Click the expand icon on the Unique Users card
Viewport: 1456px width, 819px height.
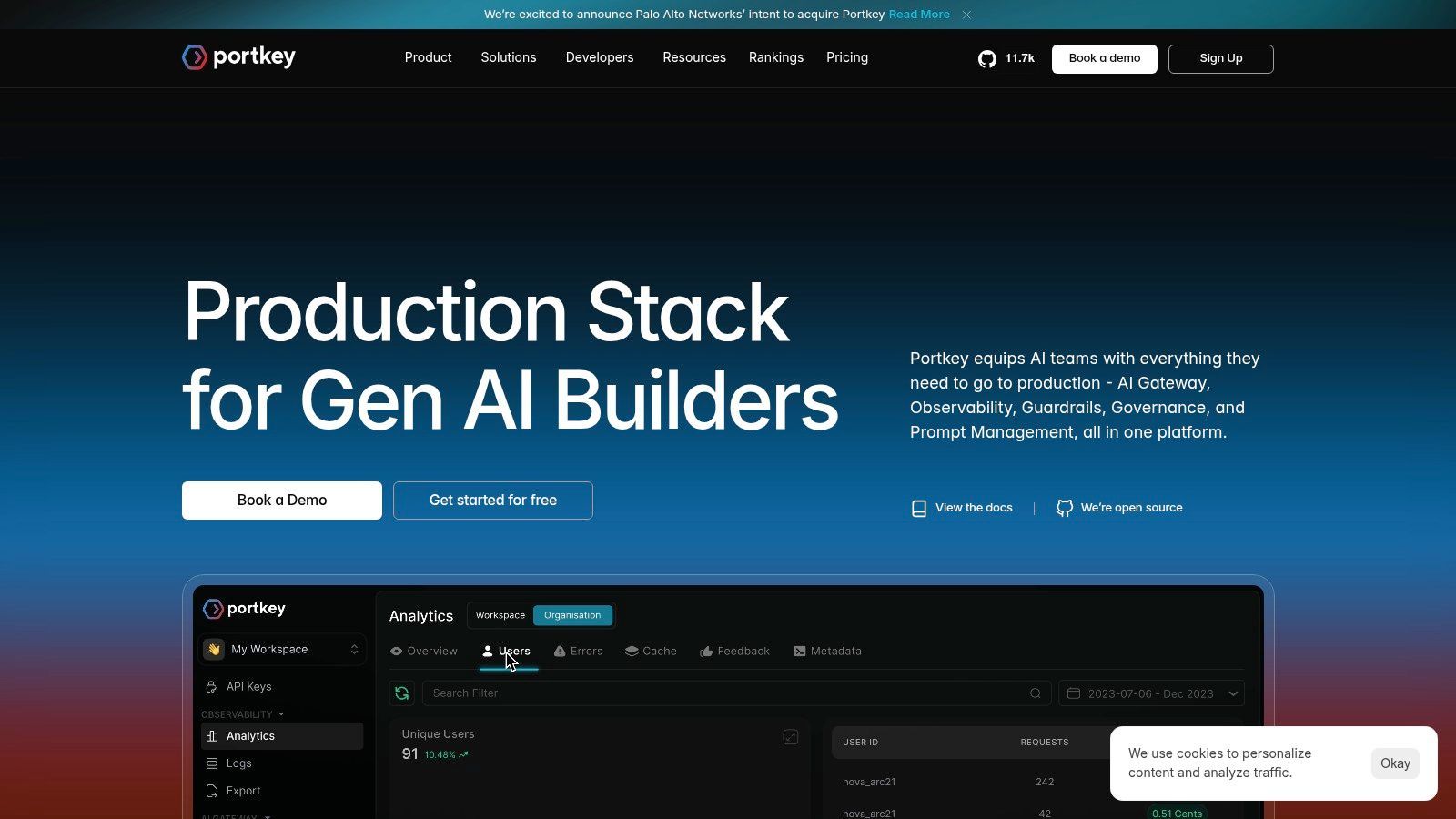tap(791, 737)
